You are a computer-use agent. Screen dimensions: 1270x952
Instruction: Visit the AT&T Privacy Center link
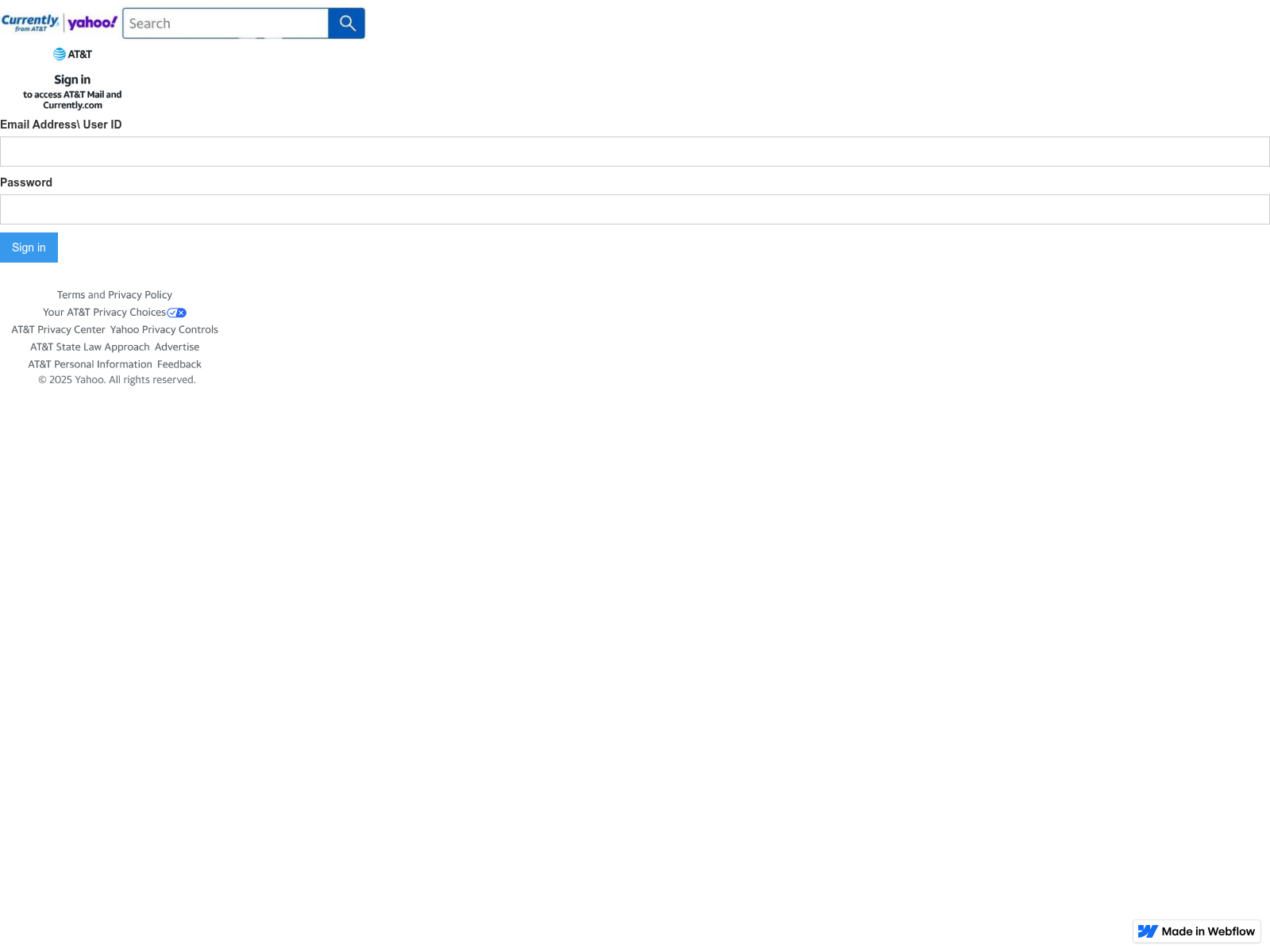(x=58, y=330)
